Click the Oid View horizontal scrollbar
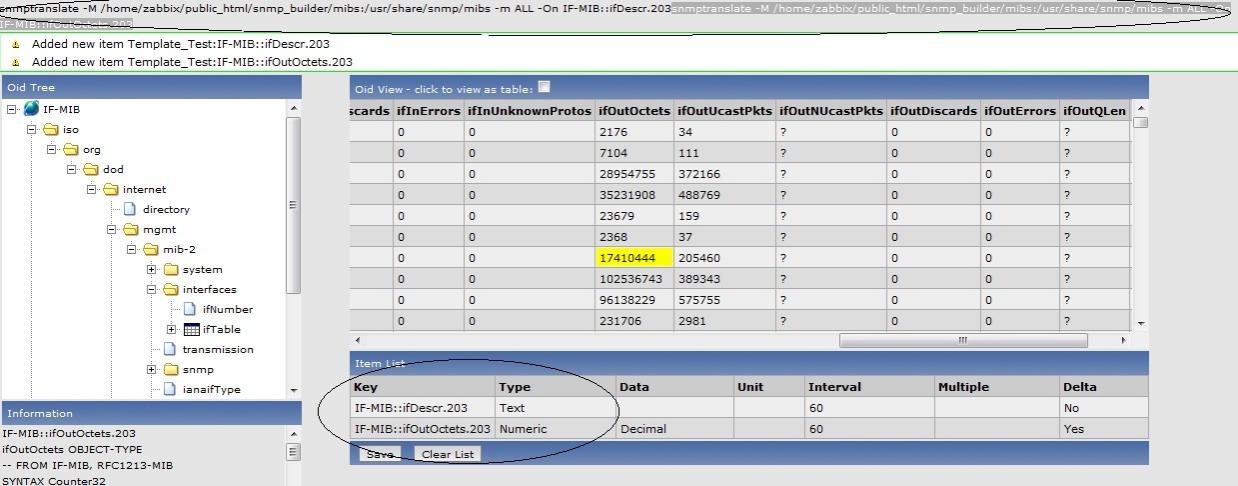Image resolution: width=1238 pixels, height=486 pixels. [962, 340]
